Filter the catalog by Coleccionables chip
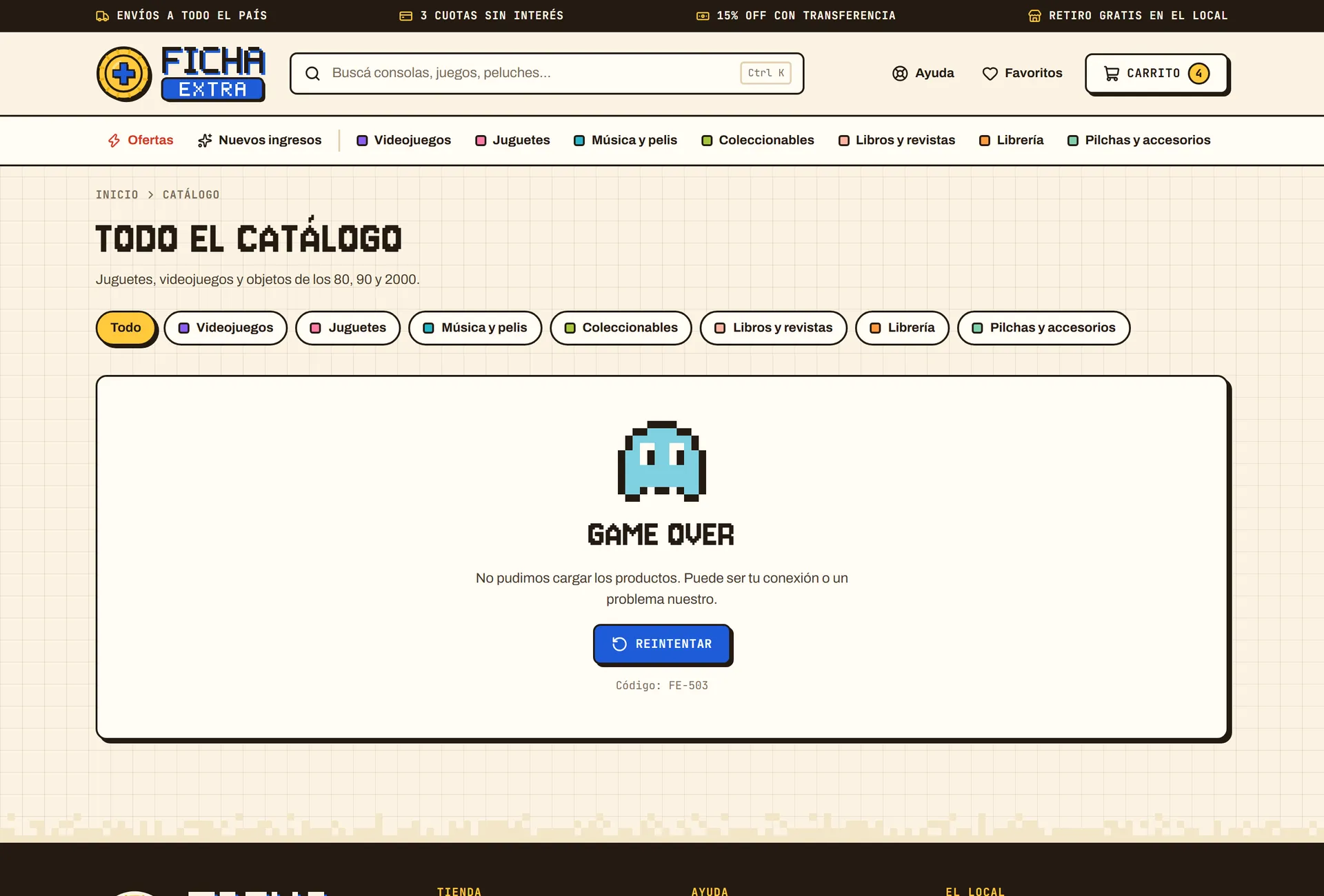The image size is (1324, 896). [x=621, y=328]
